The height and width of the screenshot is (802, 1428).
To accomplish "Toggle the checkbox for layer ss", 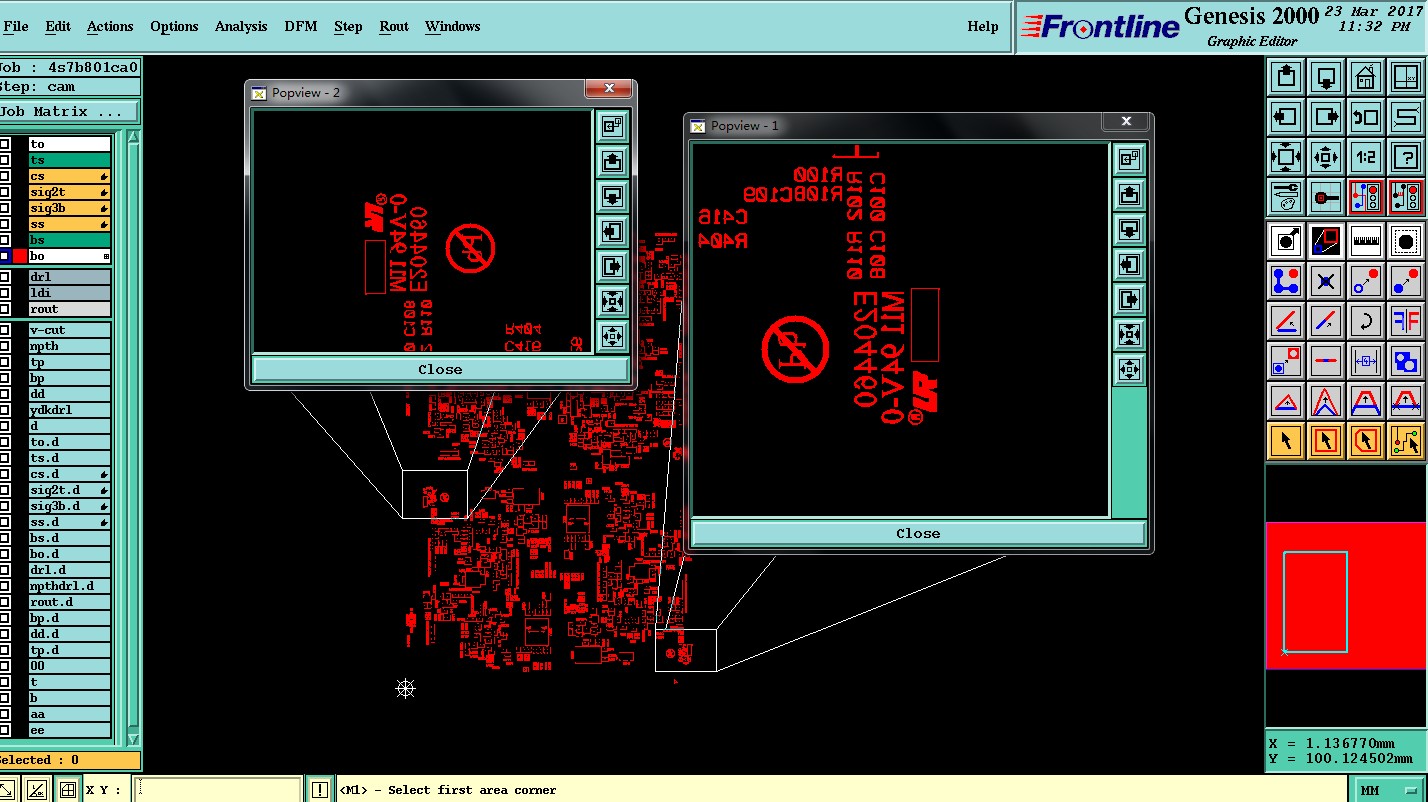I will coord(5,224).
